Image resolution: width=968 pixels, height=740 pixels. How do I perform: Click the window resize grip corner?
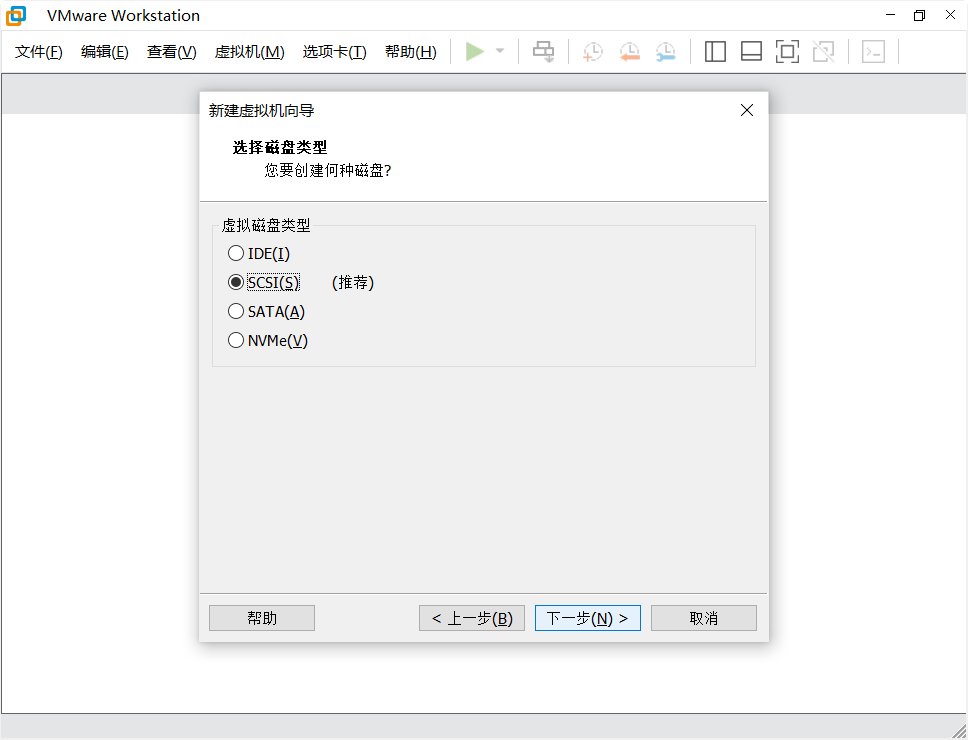click(x=959, y=731)
